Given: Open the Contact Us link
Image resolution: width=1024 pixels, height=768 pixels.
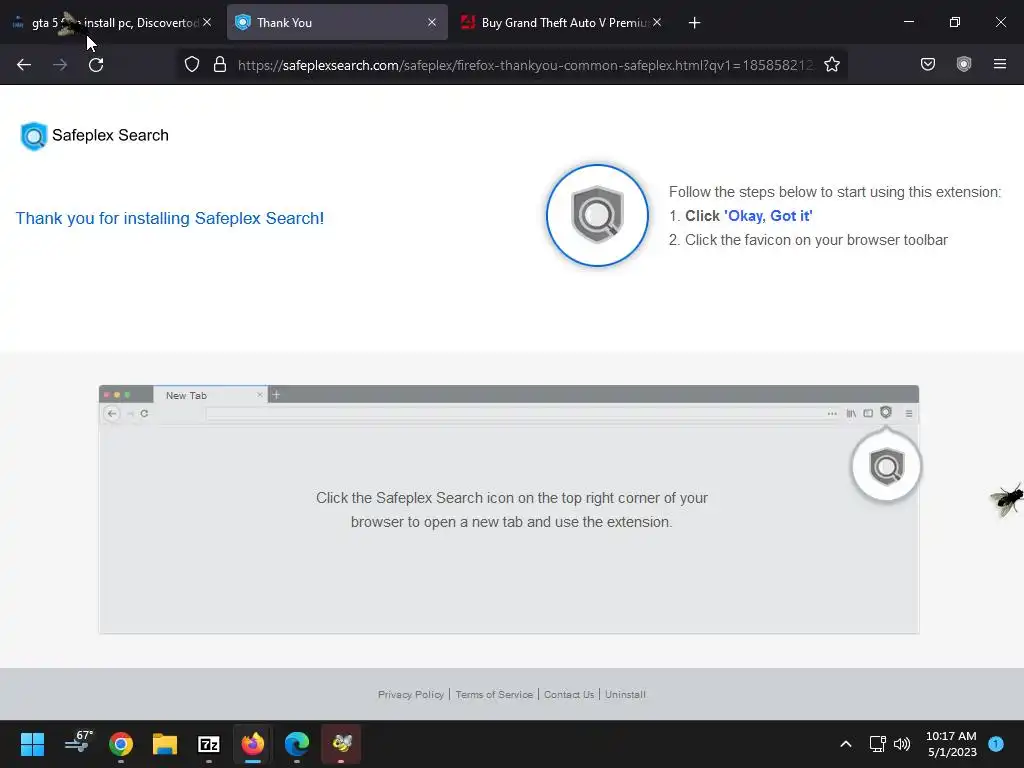Looking at the screenshot, I should pyautogui.click(x=569, y=694).
